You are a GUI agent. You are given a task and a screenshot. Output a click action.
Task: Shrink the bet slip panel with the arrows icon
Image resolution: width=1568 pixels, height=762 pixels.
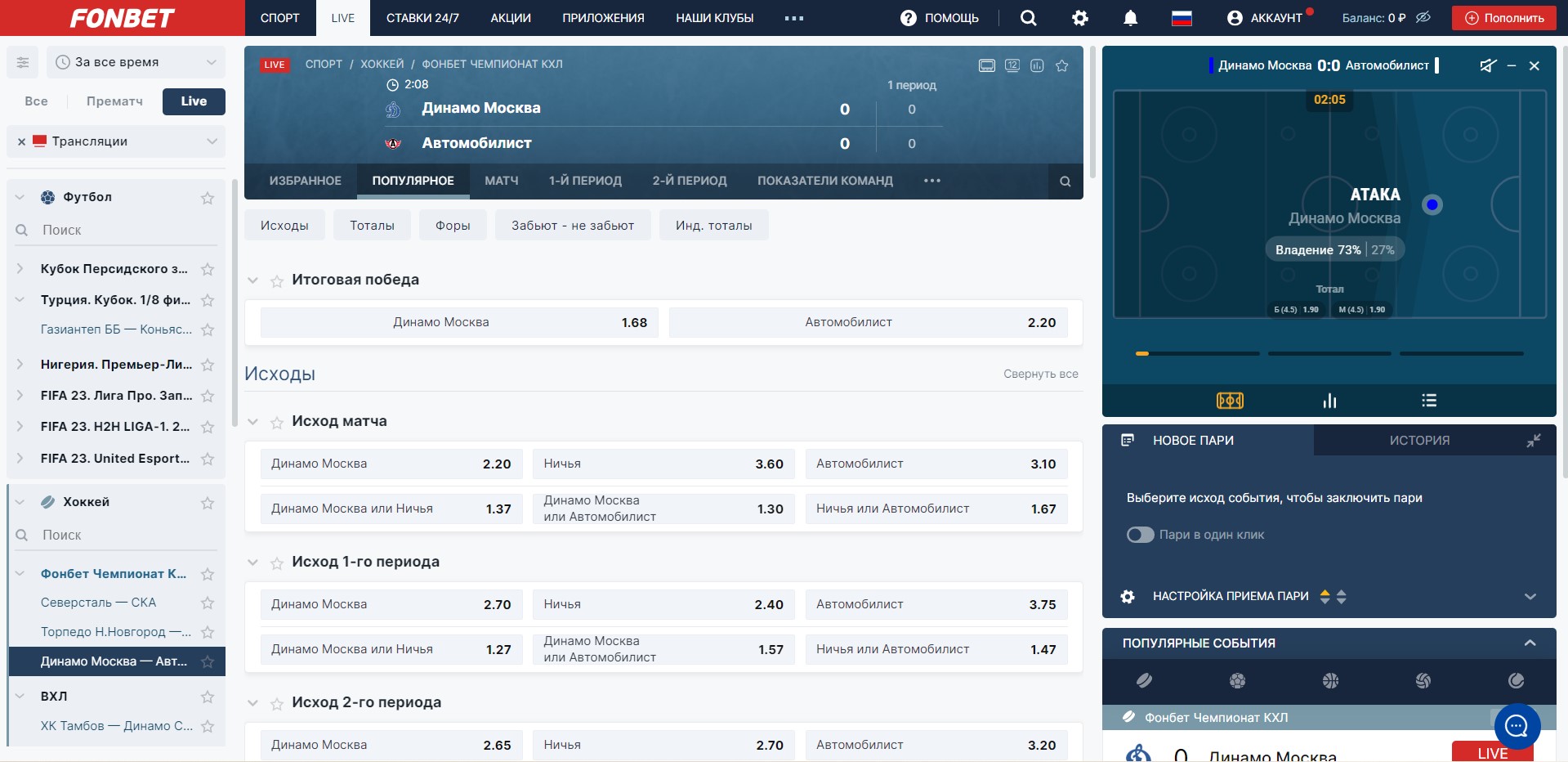pos(1534,441)
